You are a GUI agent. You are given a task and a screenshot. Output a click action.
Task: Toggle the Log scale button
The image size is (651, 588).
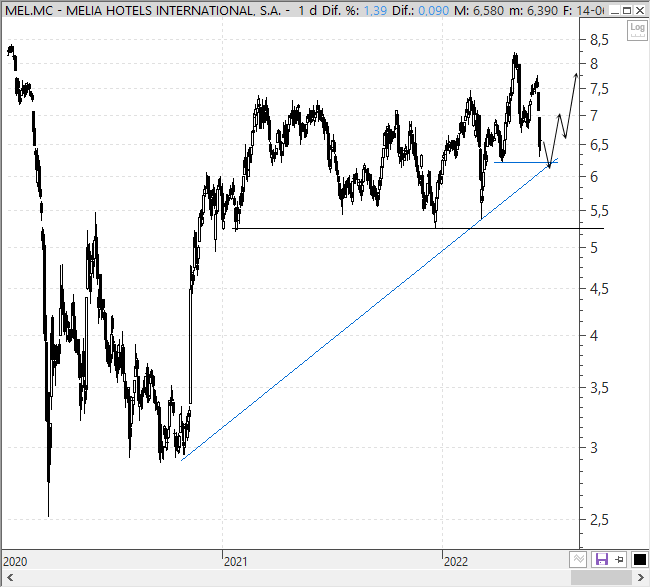click(x=637, y=30)
